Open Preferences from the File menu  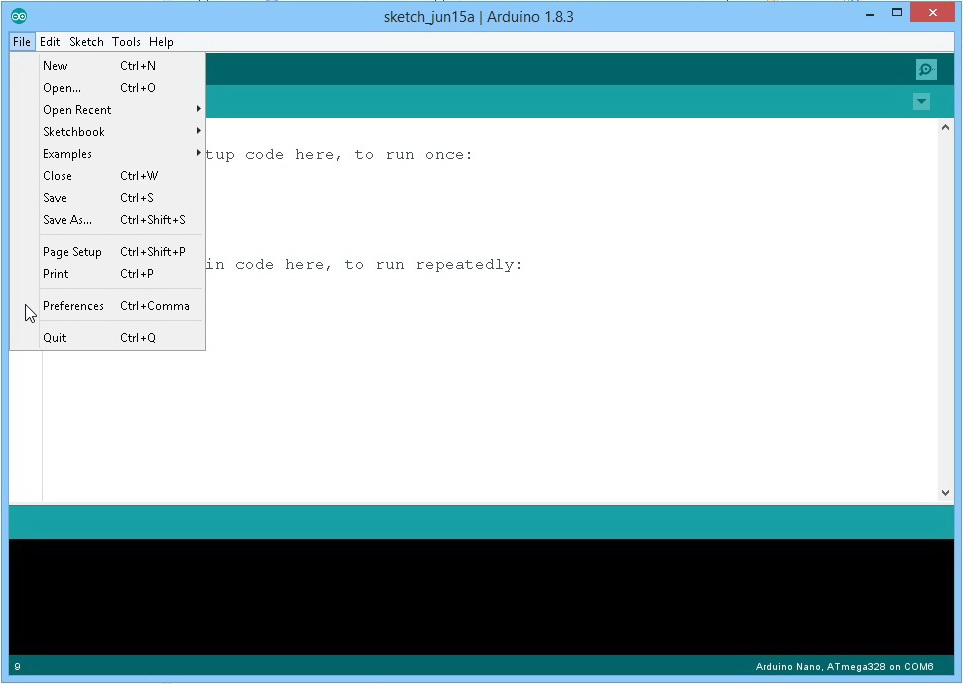click(73, 306)
